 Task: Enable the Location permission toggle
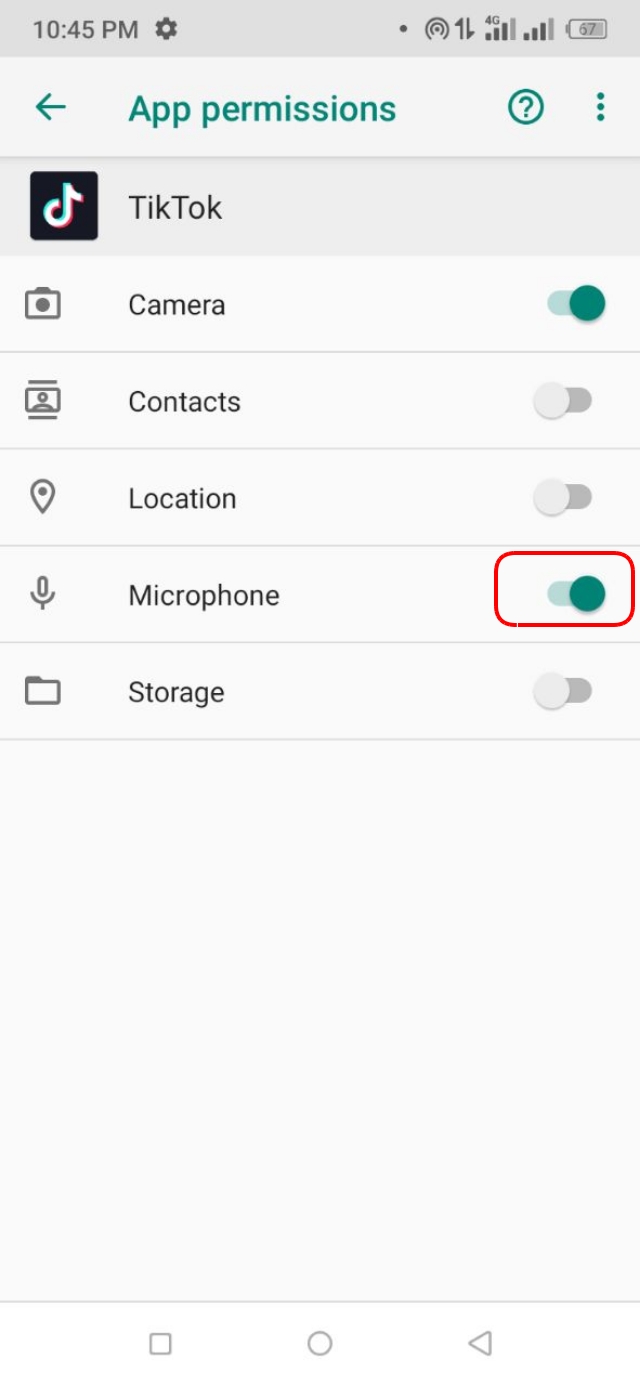565,497
